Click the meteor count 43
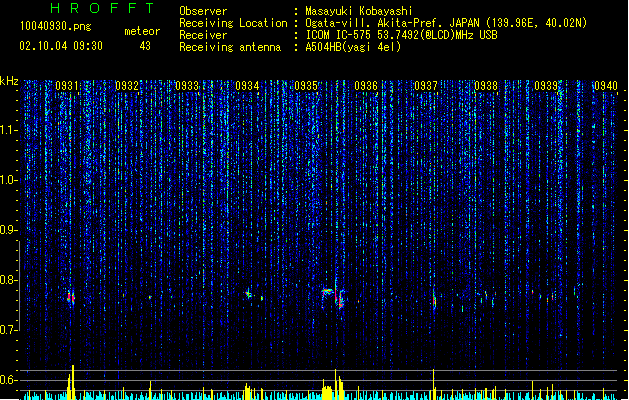 tap(145, 46)
